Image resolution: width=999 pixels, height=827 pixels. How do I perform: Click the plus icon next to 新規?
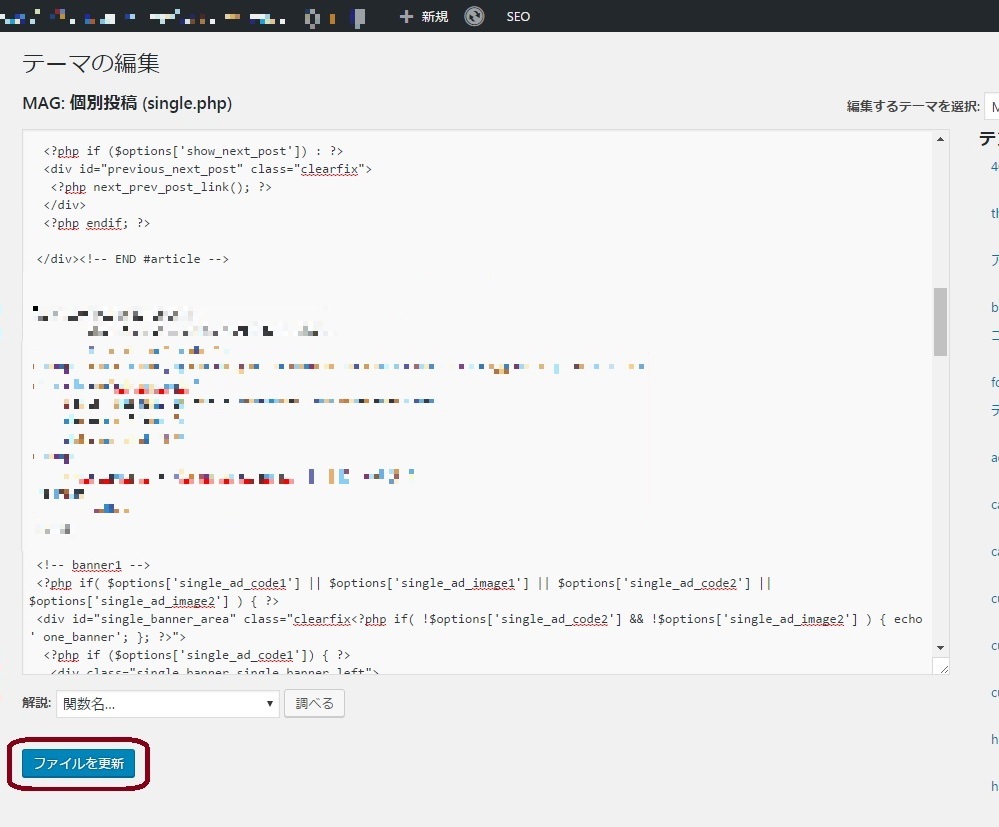pyautogui.click(x=406, y=17)
